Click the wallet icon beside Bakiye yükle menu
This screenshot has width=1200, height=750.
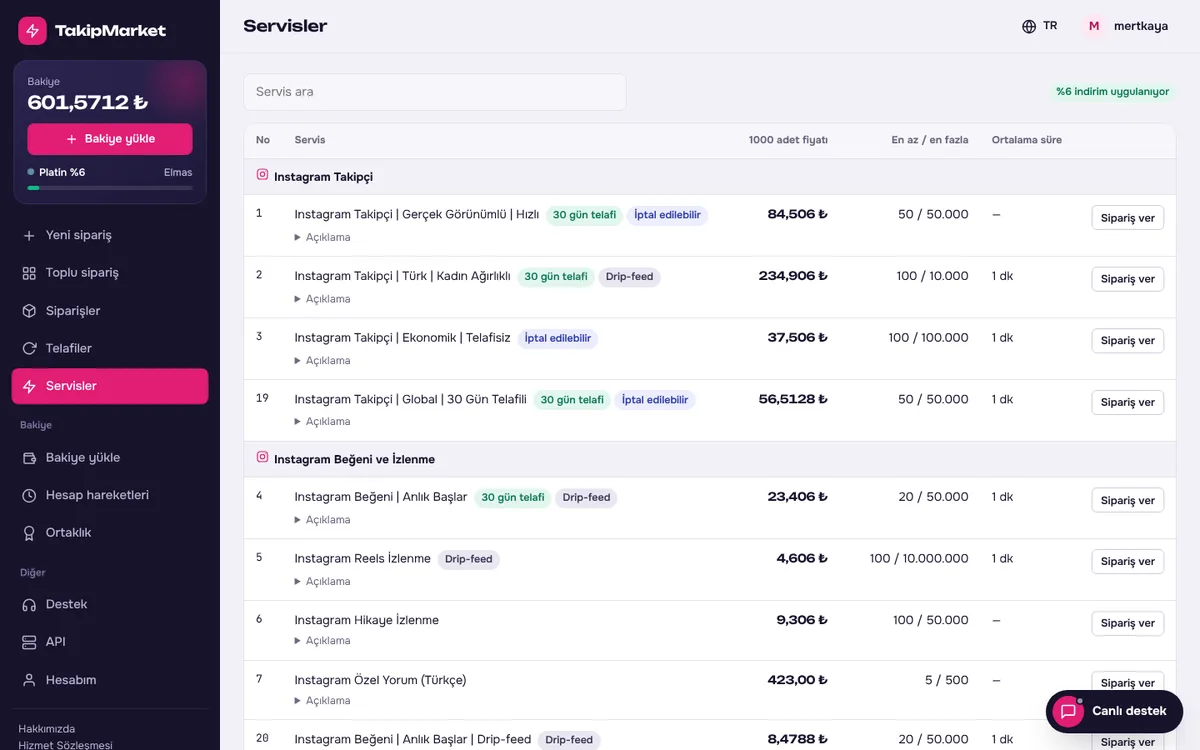point(28,458)
